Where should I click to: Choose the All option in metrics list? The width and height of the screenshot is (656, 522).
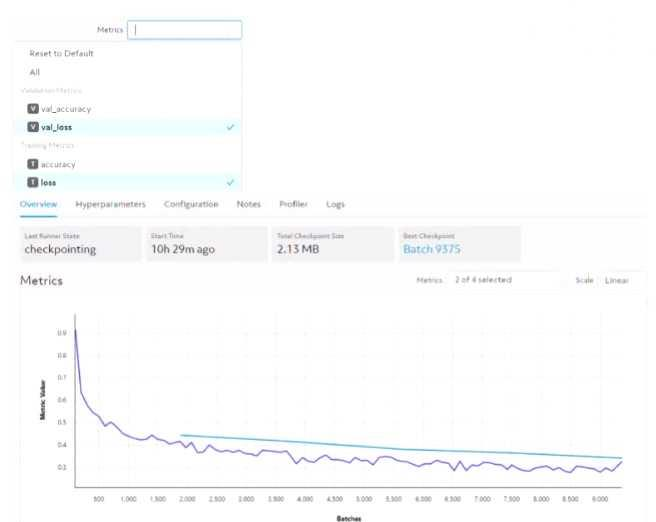click(x=35, y=72)
